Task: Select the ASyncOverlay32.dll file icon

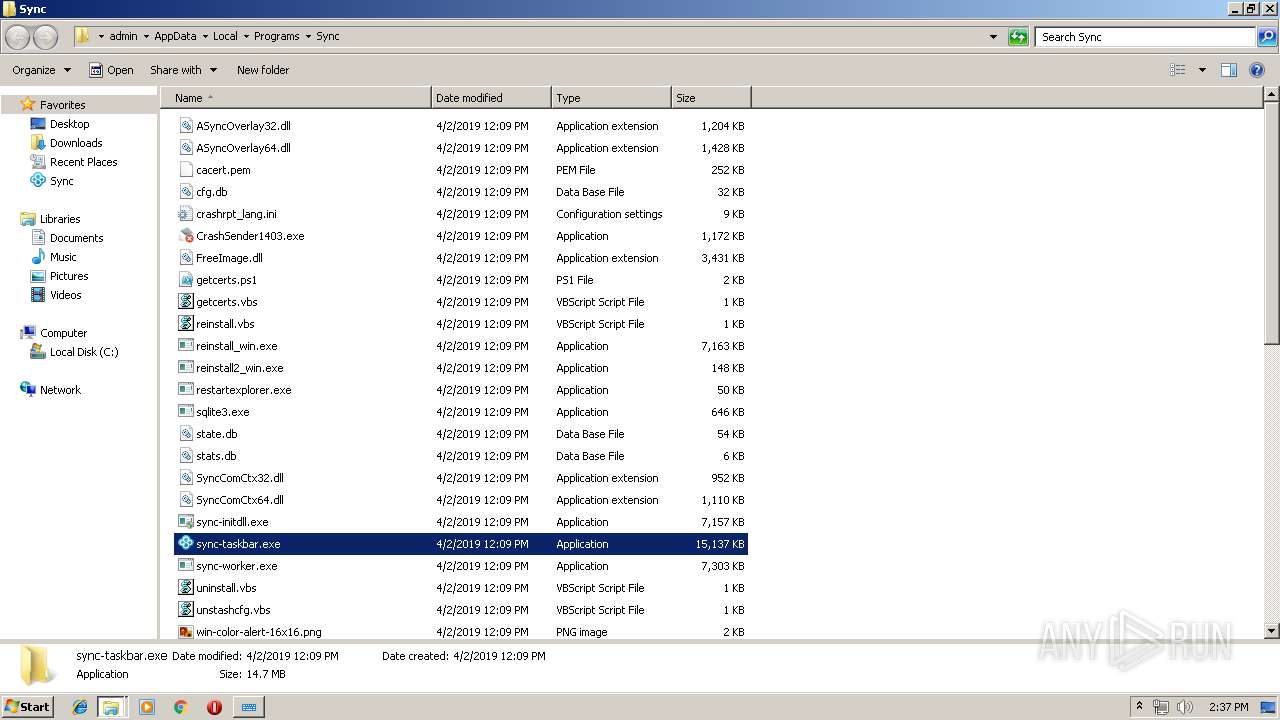Action: [x=185, y=125]
